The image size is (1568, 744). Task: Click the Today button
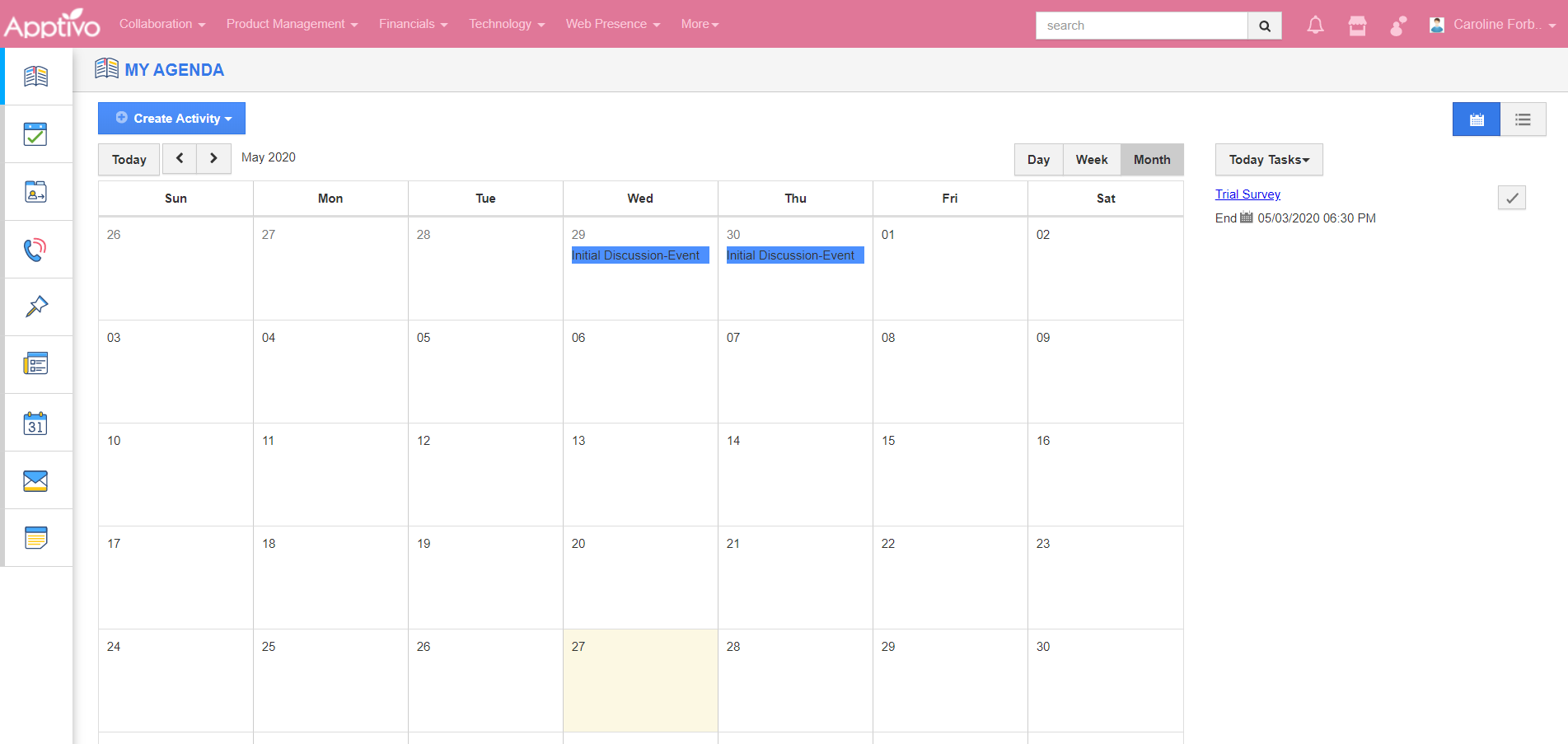[129, 159]
